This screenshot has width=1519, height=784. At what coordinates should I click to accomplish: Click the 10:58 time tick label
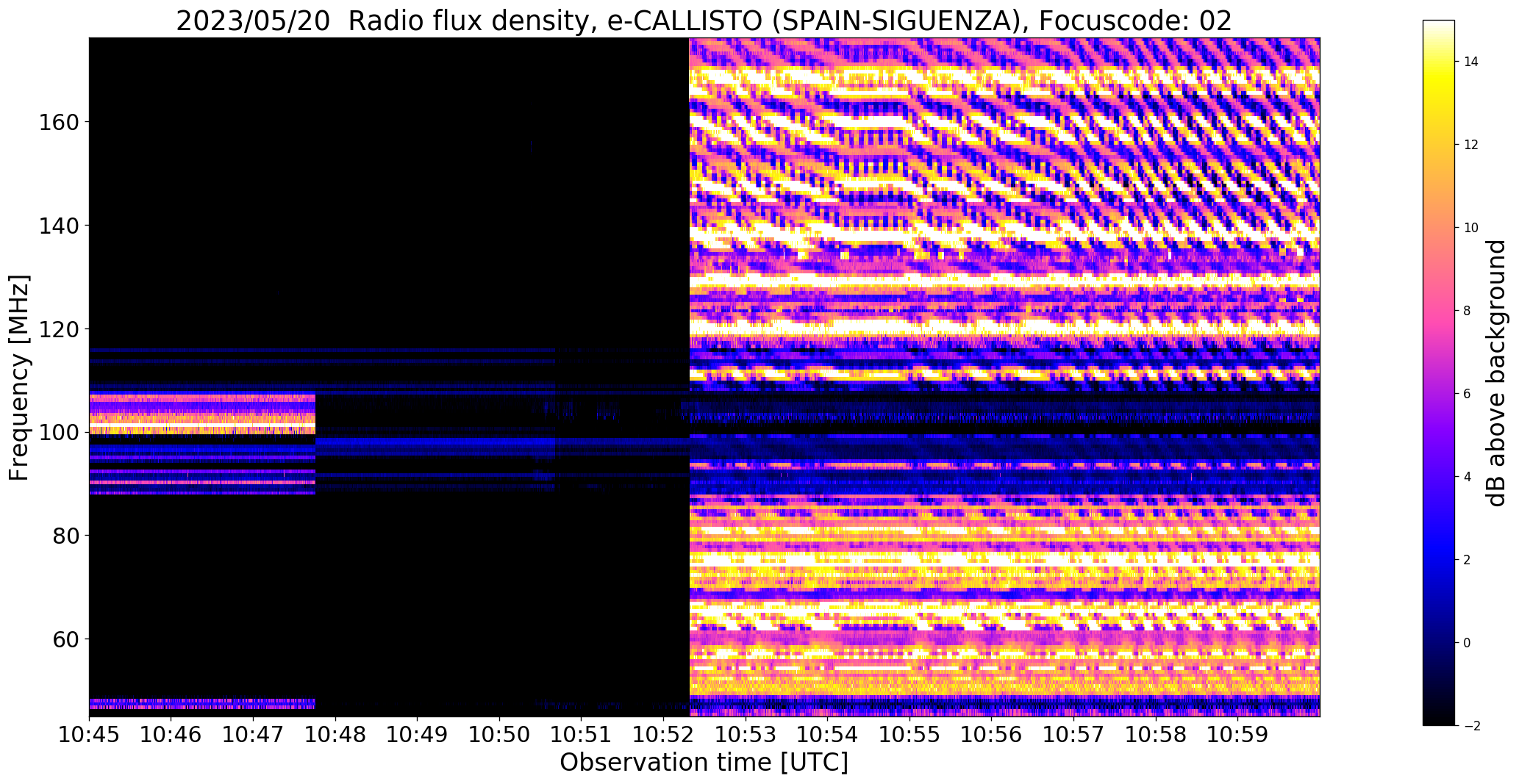[x=1156, y=734]
